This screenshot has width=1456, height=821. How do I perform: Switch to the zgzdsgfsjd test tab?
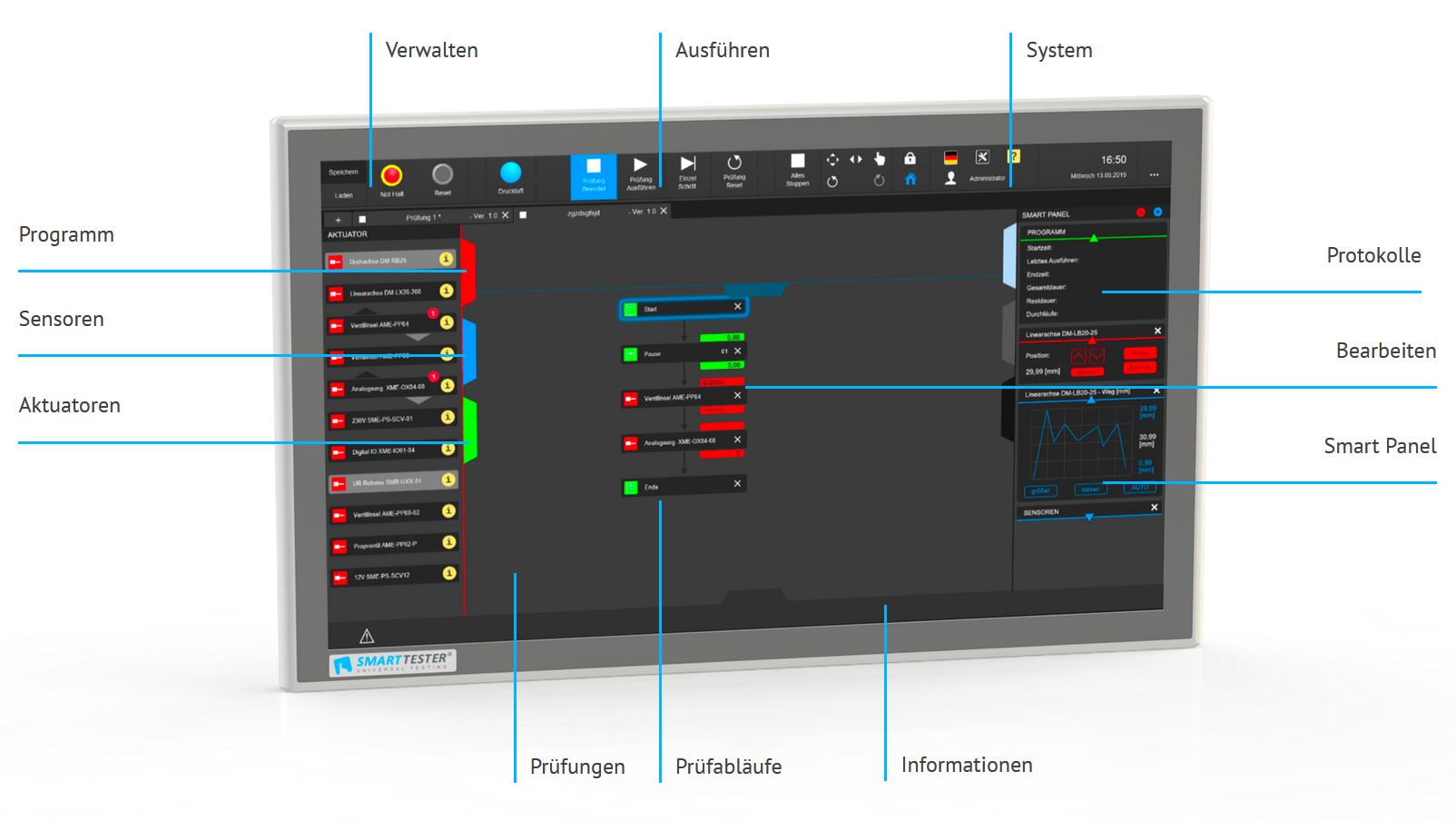[585, 214]
